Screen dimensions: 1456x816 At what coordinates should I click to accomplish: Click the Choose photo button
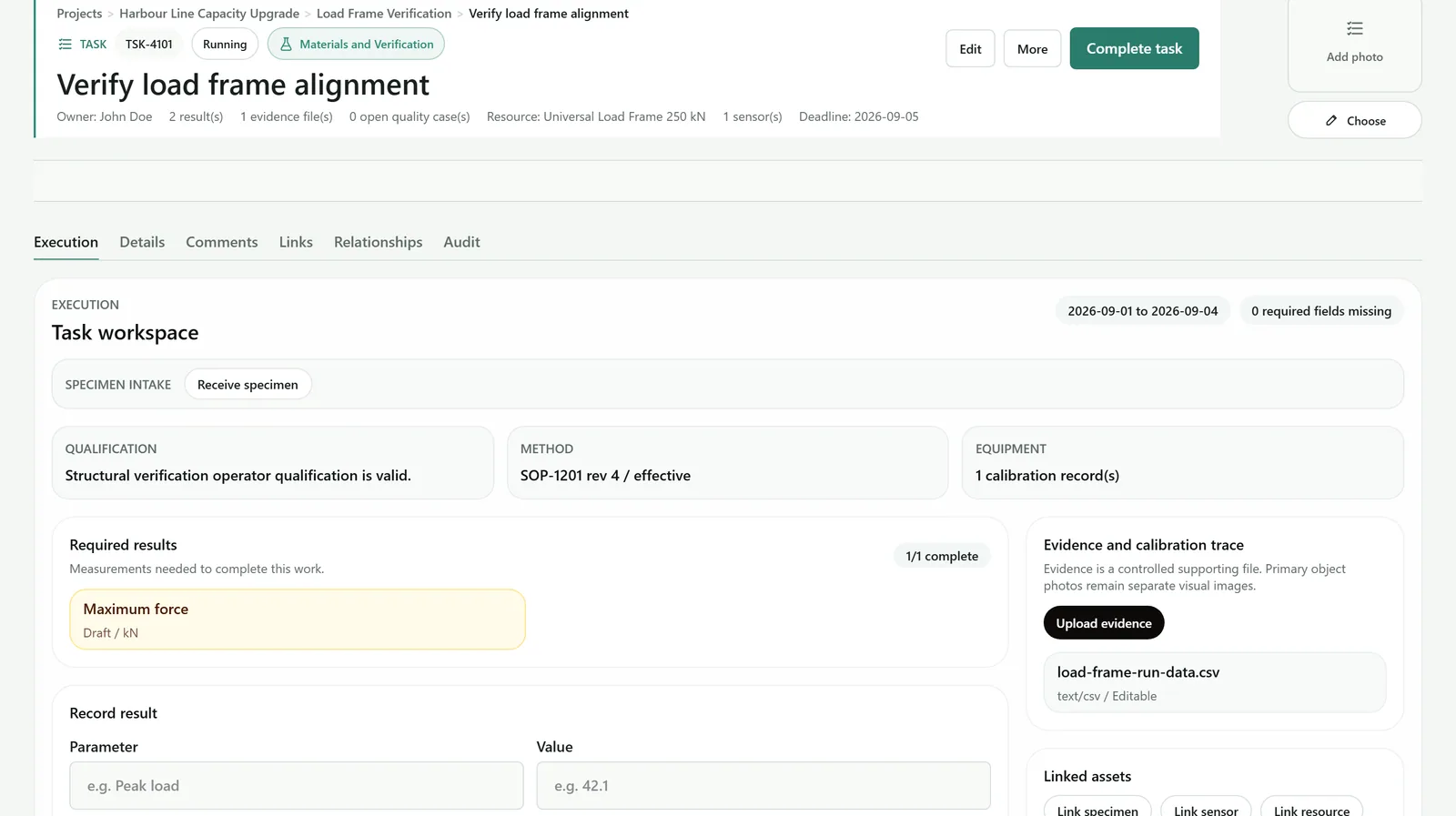click(1354, 120)
